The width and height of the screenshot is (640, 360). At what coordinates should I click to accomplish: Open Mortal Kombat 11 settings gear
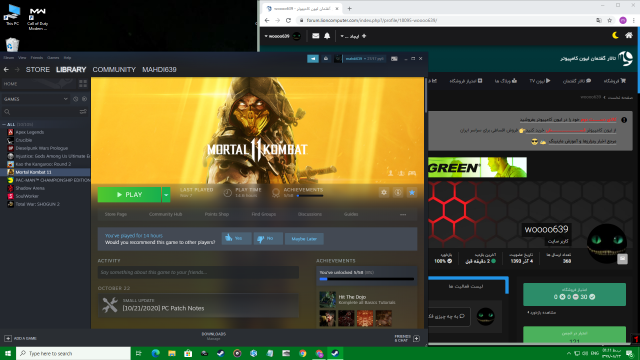click(384, 192)
